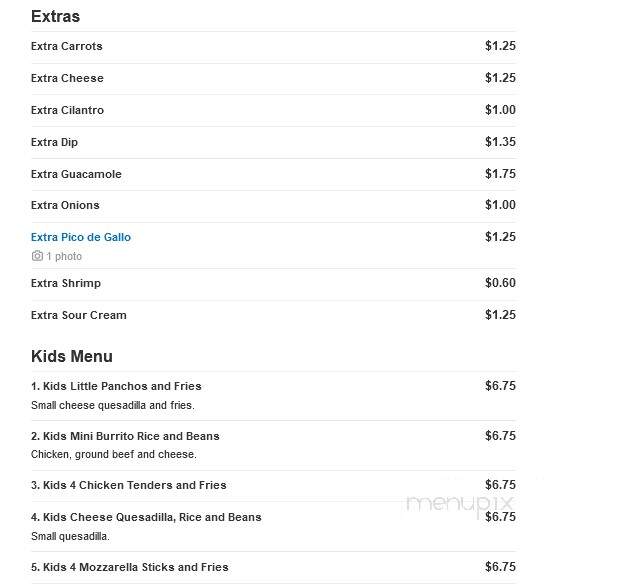Select the Extra Guacamole entry

click(76, 174)
